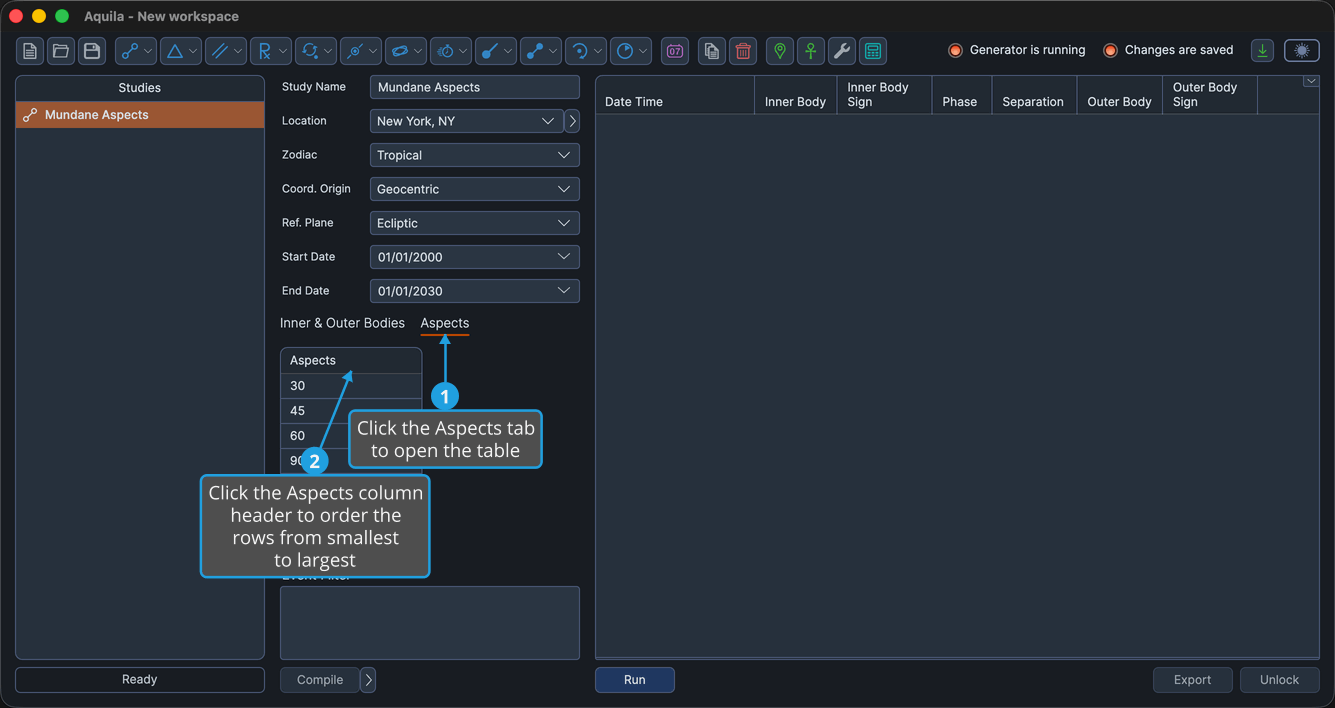The height and width of the screenshot is (708, 1335).
Task: Switch to the Aspects tab
Action: click(445, 323)
